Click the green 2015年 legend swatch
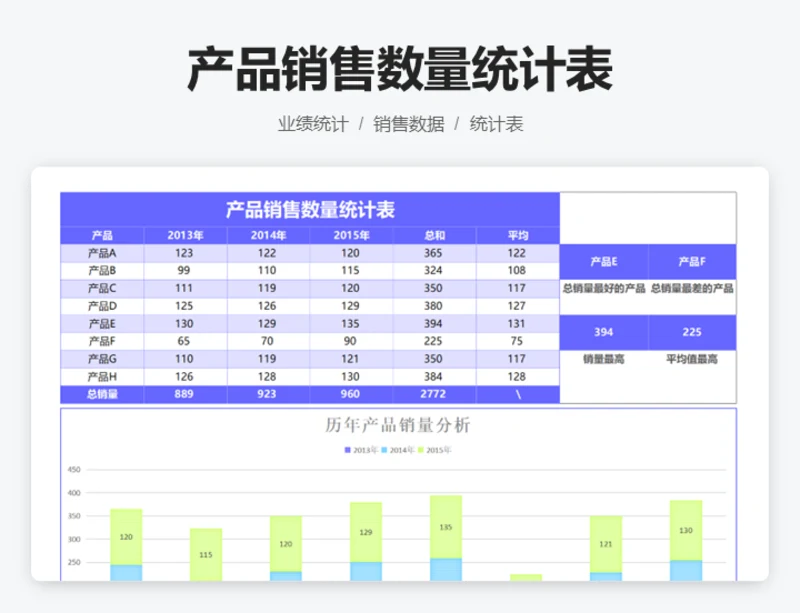Screen dimensions: 800x613 click(x=421, y=450)
